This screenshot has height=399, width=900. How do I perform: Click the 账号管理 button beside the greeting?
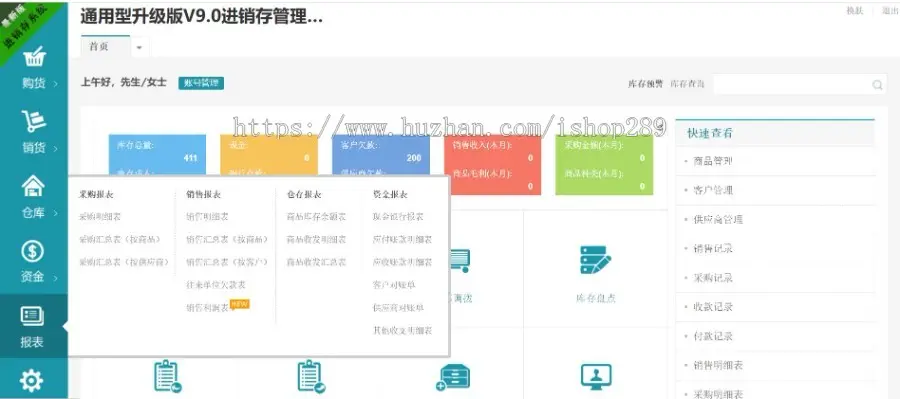(x=201, y=83)
